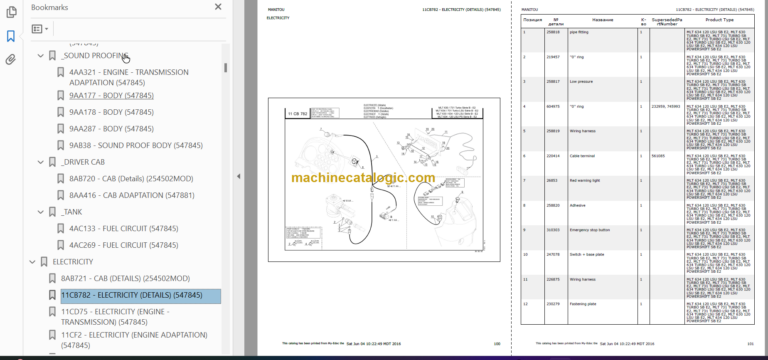Click the bookmark icon beside 11CD75 - ELECTRICITY
Screen dimensions: 768x360
[52, 312]
